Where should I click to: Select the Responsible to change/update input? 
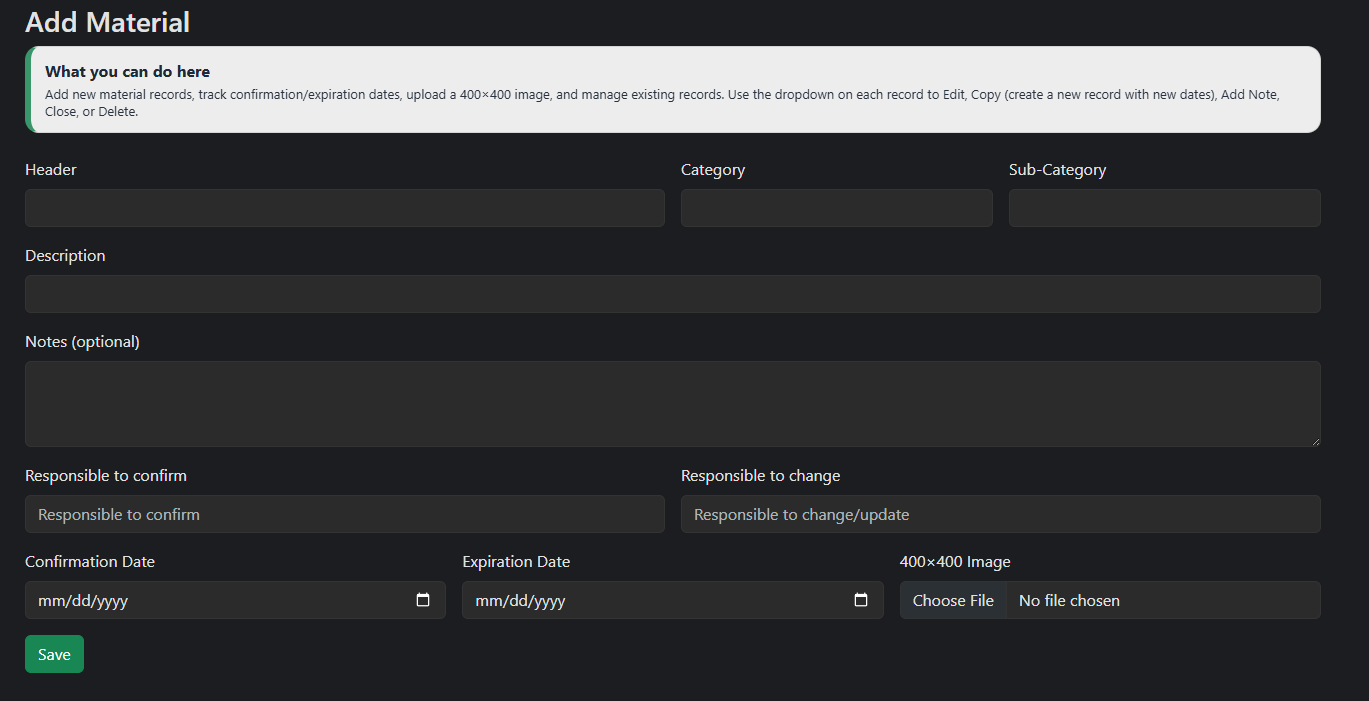pos(1000,514)
